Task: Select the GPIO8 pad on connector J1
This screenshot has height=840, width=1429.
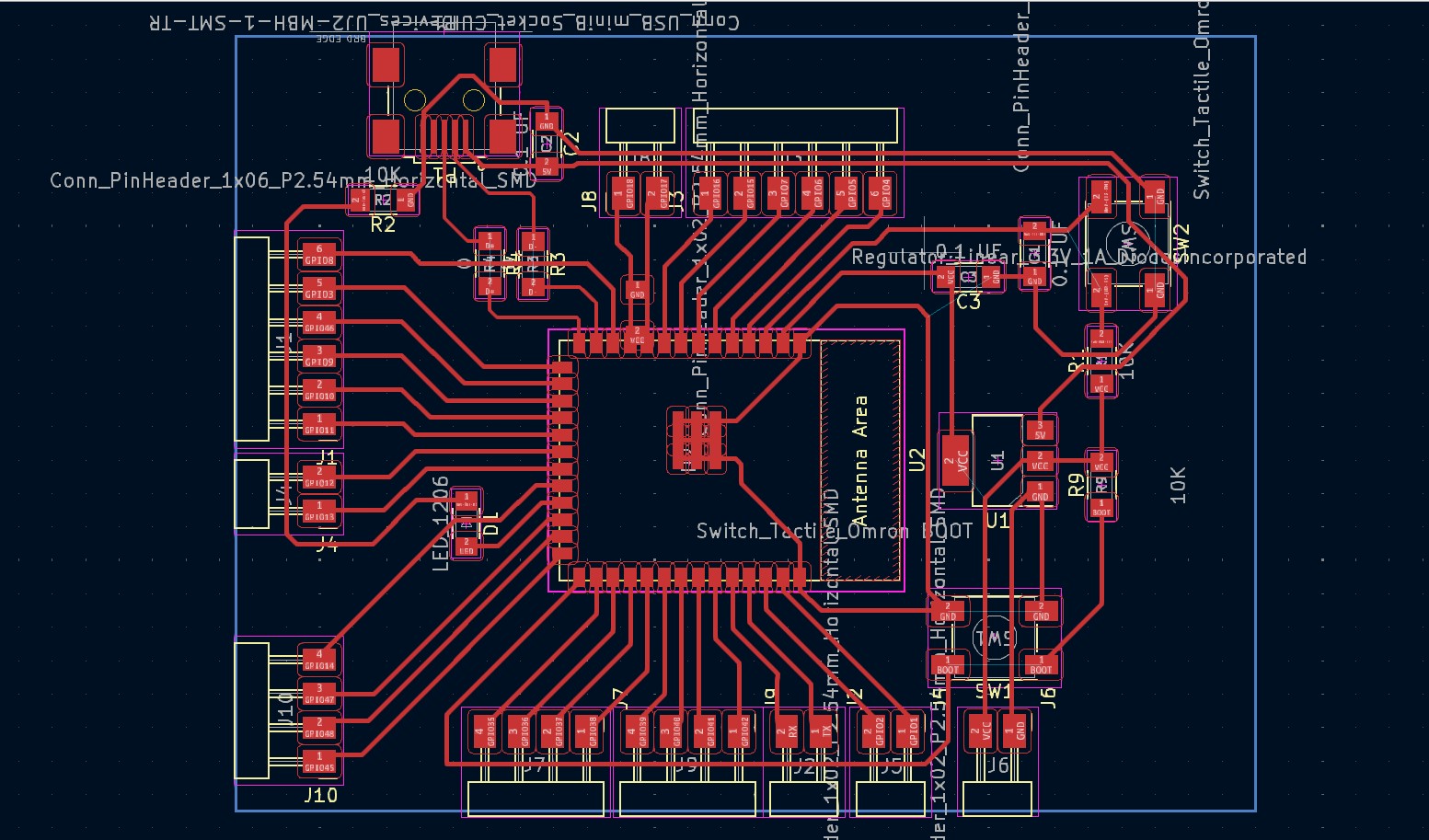Action: [319, 255]
